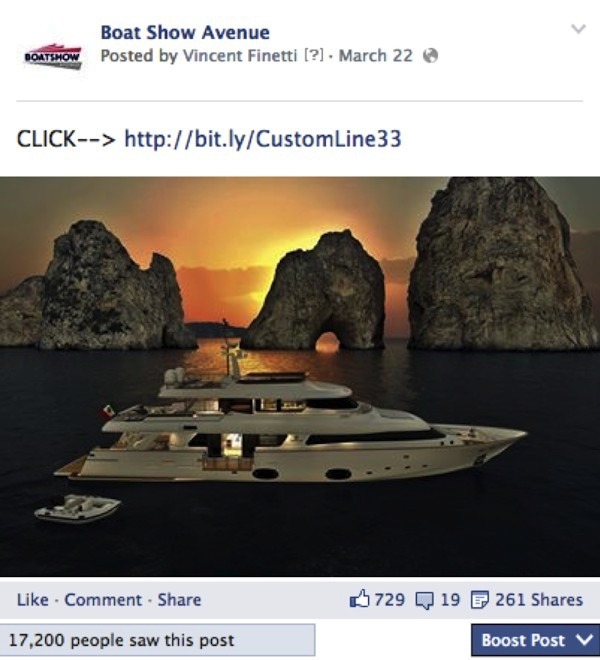600x660 pixels.
Task: Click the [?] help marker after the poster name
Action: point(314,55)
